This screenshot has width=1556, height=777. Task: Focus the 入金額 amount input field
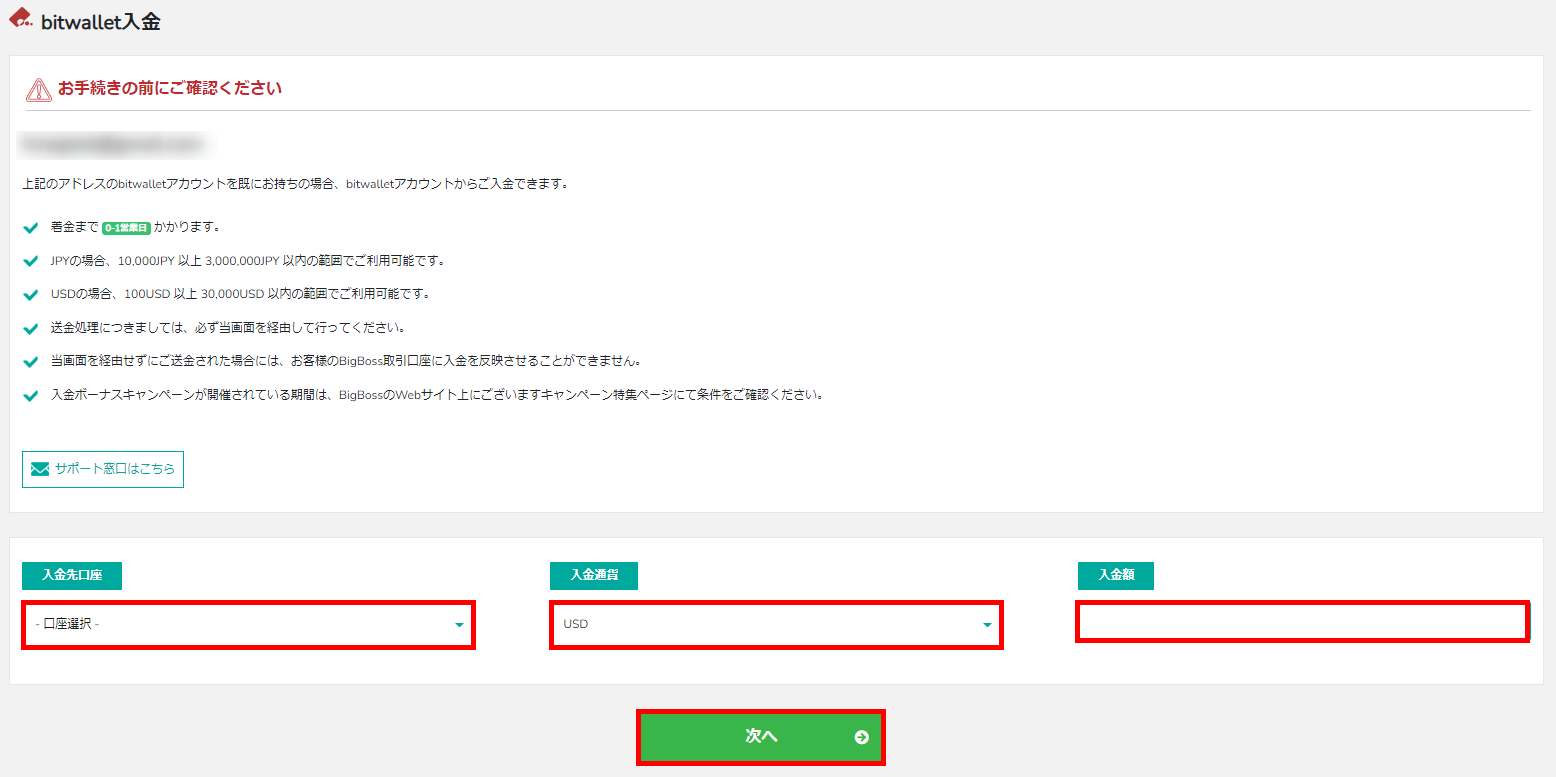pyautogui.click(x=1303, y=621)
